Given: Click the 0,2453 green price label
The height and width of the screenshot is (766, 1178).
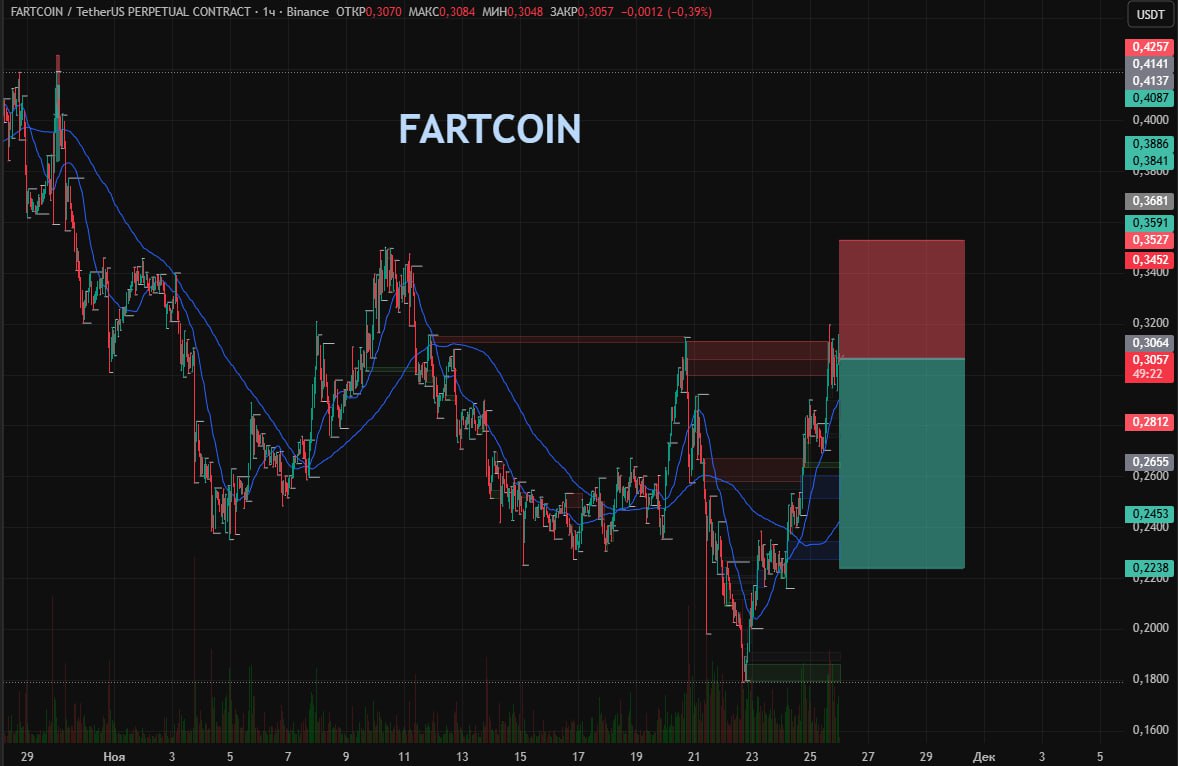Looking at the screenshot, I should pos(1149,513).
